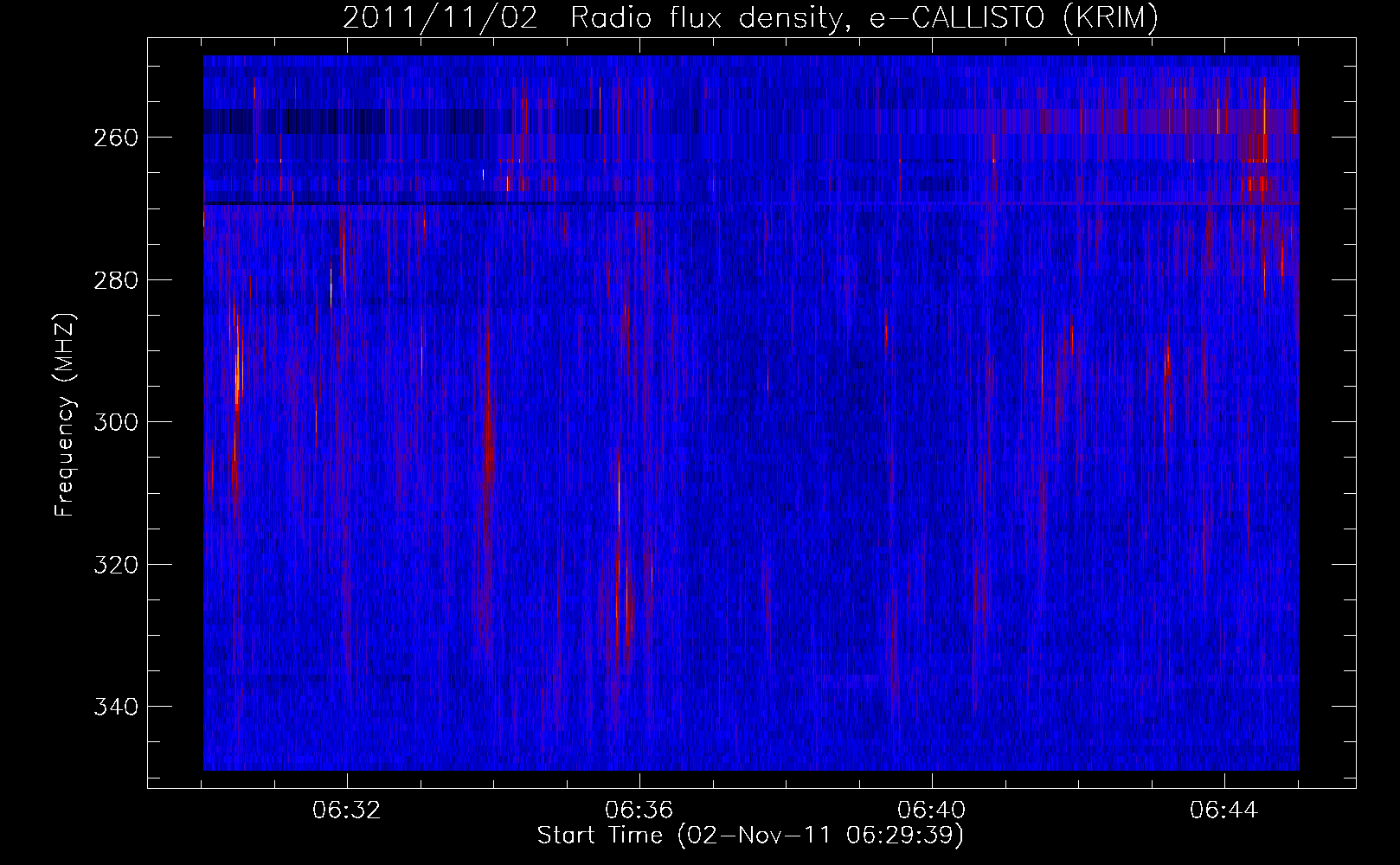Click the 340 frequency tick label

(x=115, y=707)
